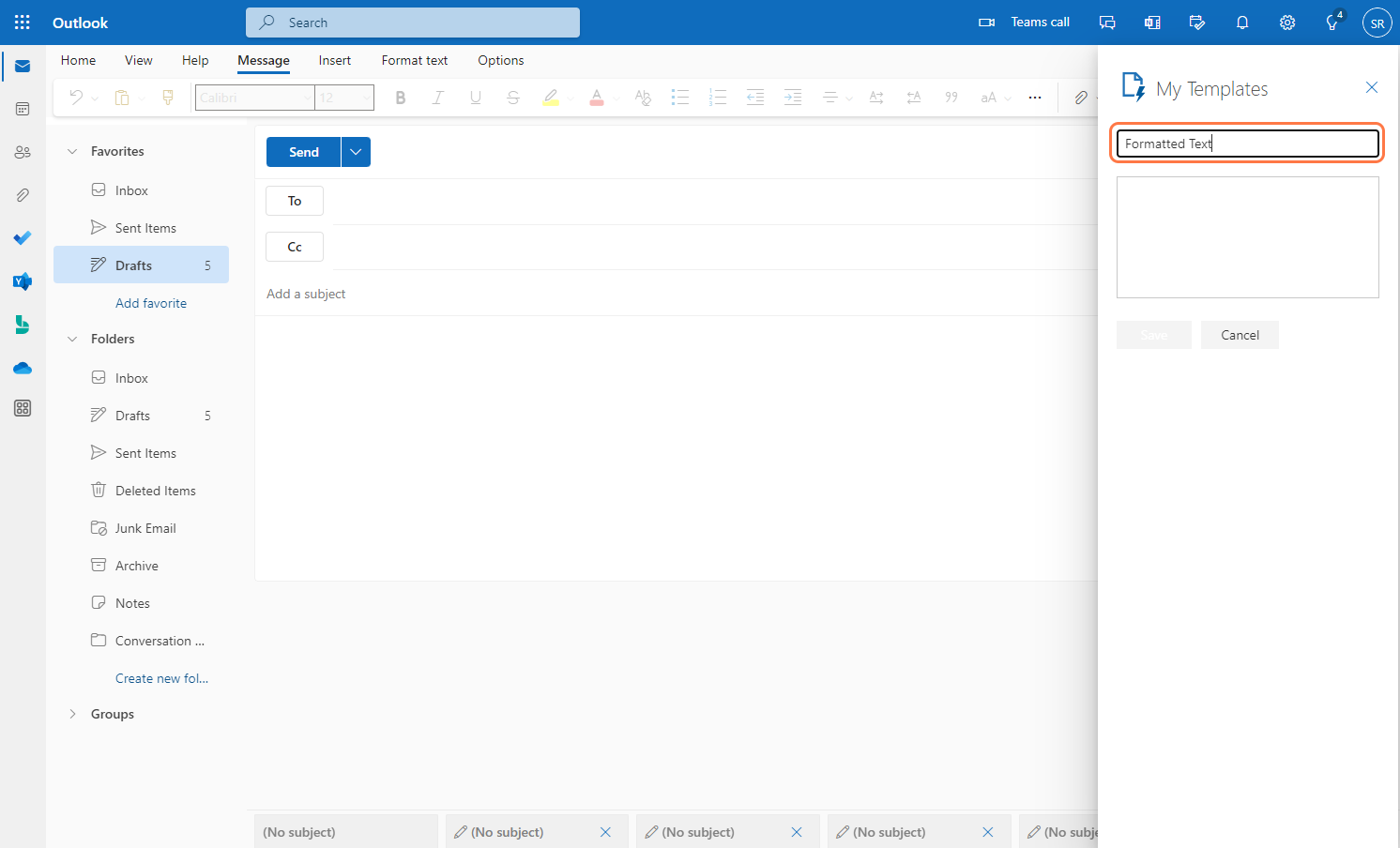Open the font name Calibri dropdown

click(254, 98)
